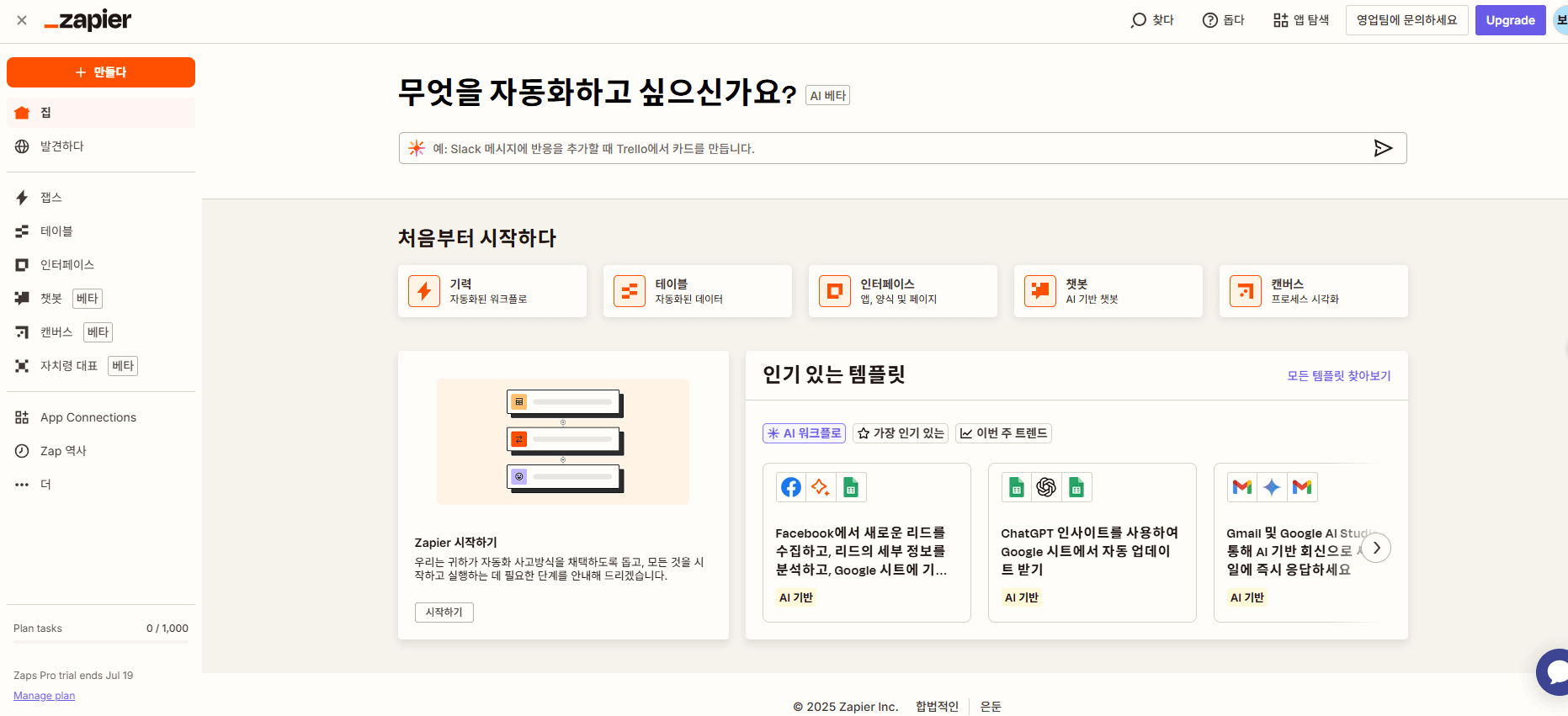Click the Zap 역사 clock icon
Screen dimensions: 1568x716
(x=22, y=451)
